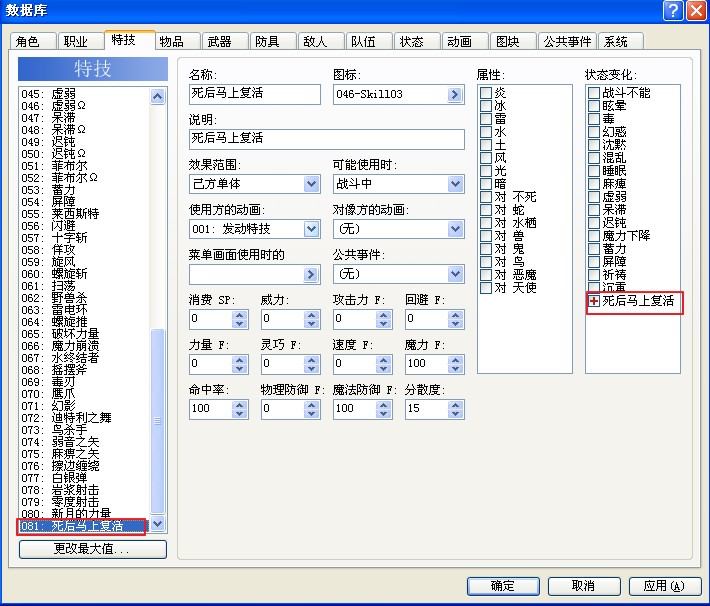Screen dimensions: 710x606
Task: Increase the 速度 F spinner value
Action: pyautogui.click(x=384, y=360)
